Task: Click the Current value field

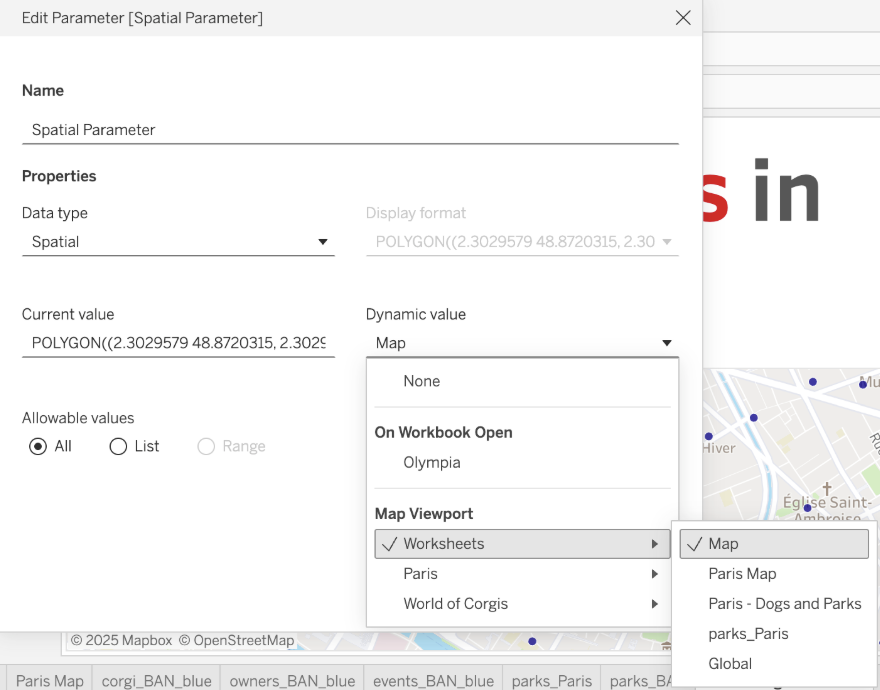Action: 178,343
